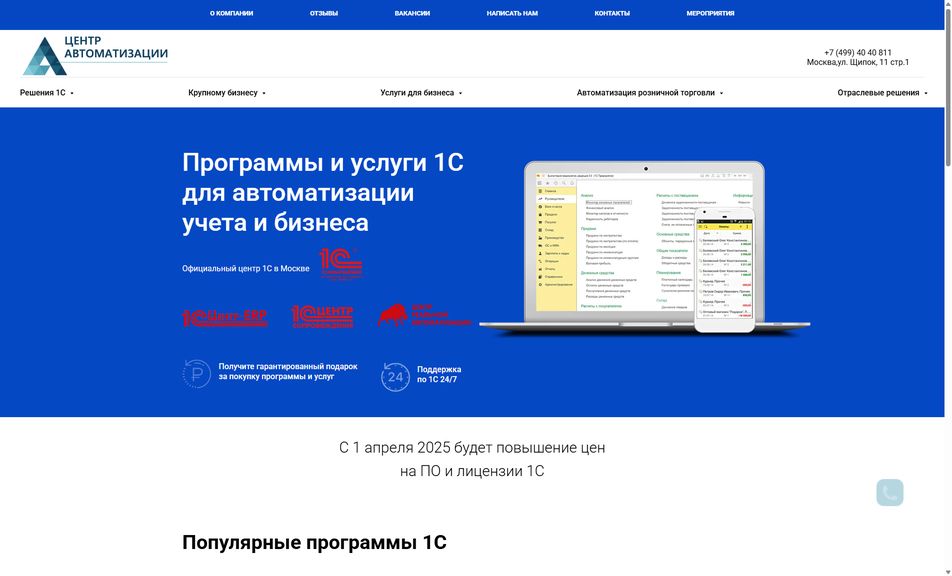
Task: Click the address Москва, ул. Щипок, 11 стр.1
Action: click(x=858, y=63)
